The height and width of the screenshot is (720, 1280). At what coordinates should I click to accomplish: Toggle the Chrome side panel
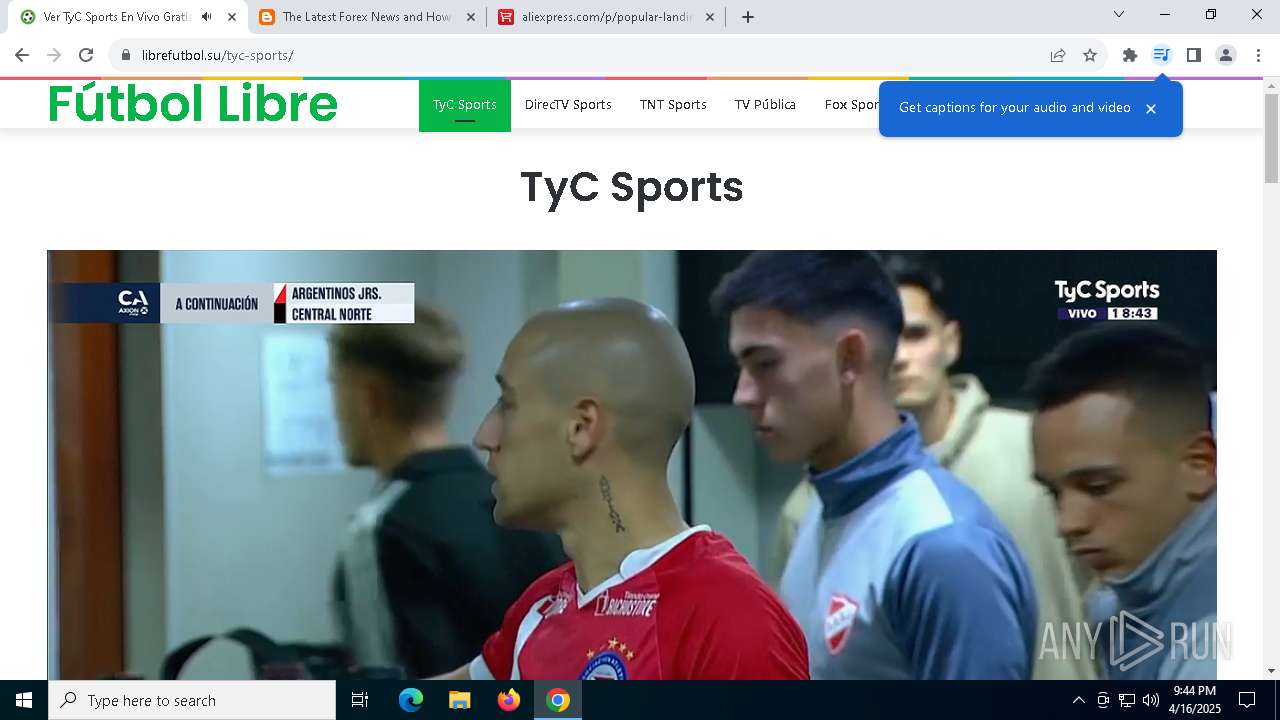click(1193, 55)
